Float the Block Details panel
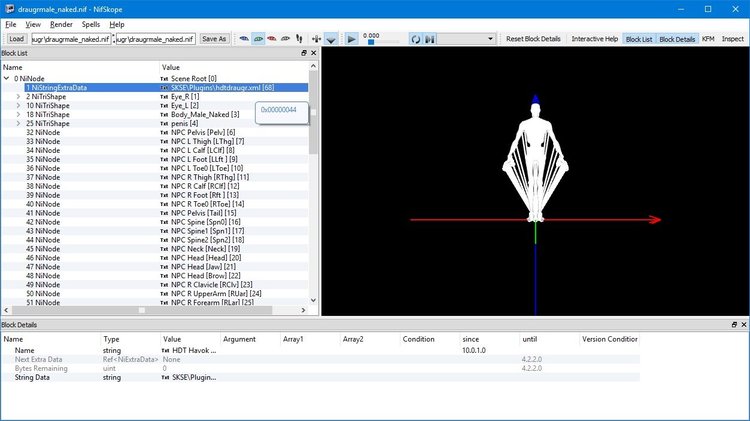This screenshot has width=750, height=421. pos(734,324)
